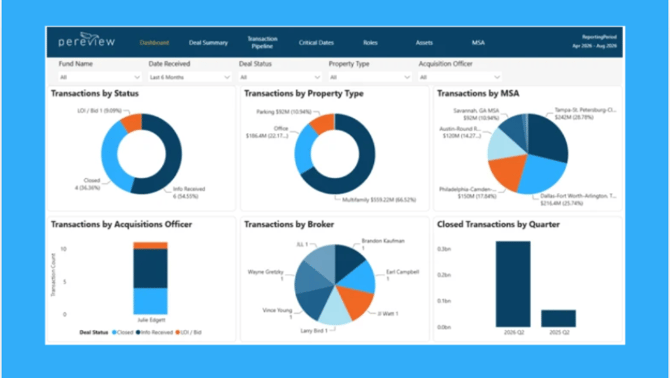Open the Assets tab
670x378 pixels.
tap(424, 43)
